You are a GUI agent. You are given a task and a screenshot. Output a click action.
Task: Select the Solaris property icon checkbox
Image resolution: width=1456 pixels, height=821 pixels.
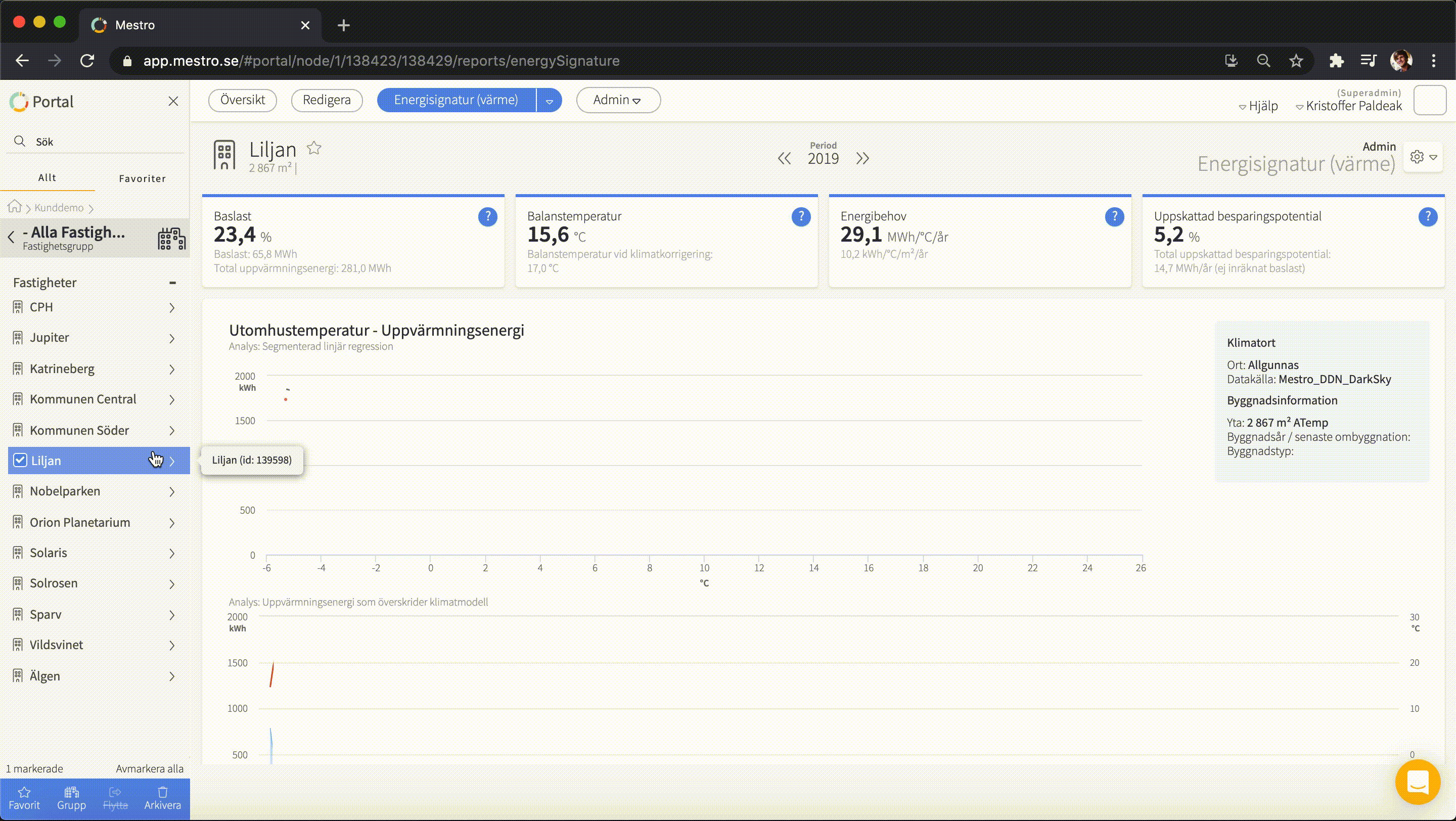pos(18,553)
